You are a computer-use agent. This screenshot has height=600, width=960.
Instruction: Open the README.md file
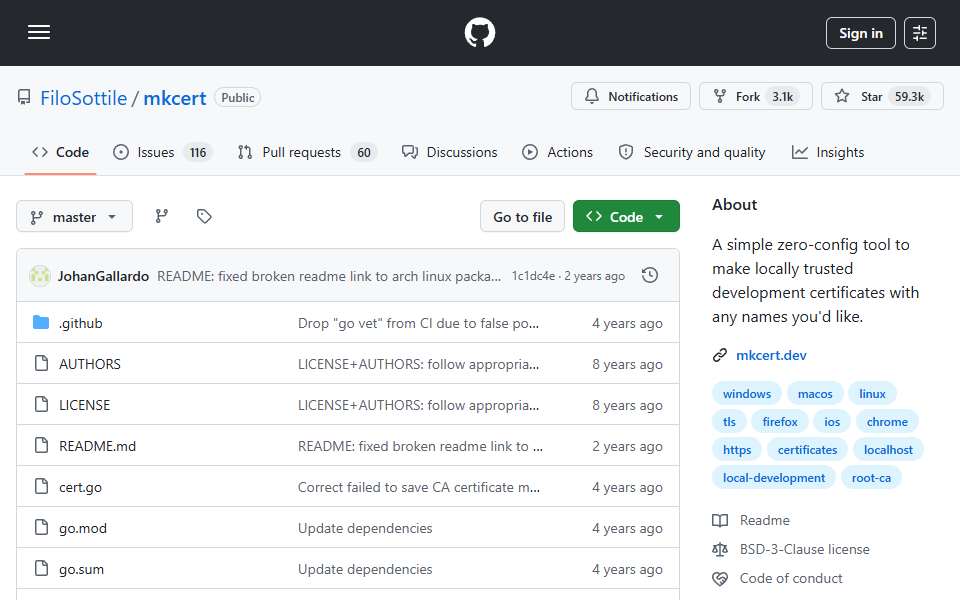(97, 446)
